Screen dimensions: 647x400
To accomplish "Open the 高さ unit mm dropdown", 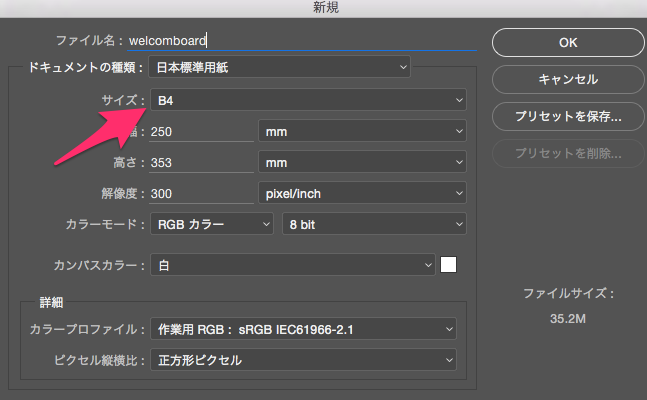I will (362, 162).
